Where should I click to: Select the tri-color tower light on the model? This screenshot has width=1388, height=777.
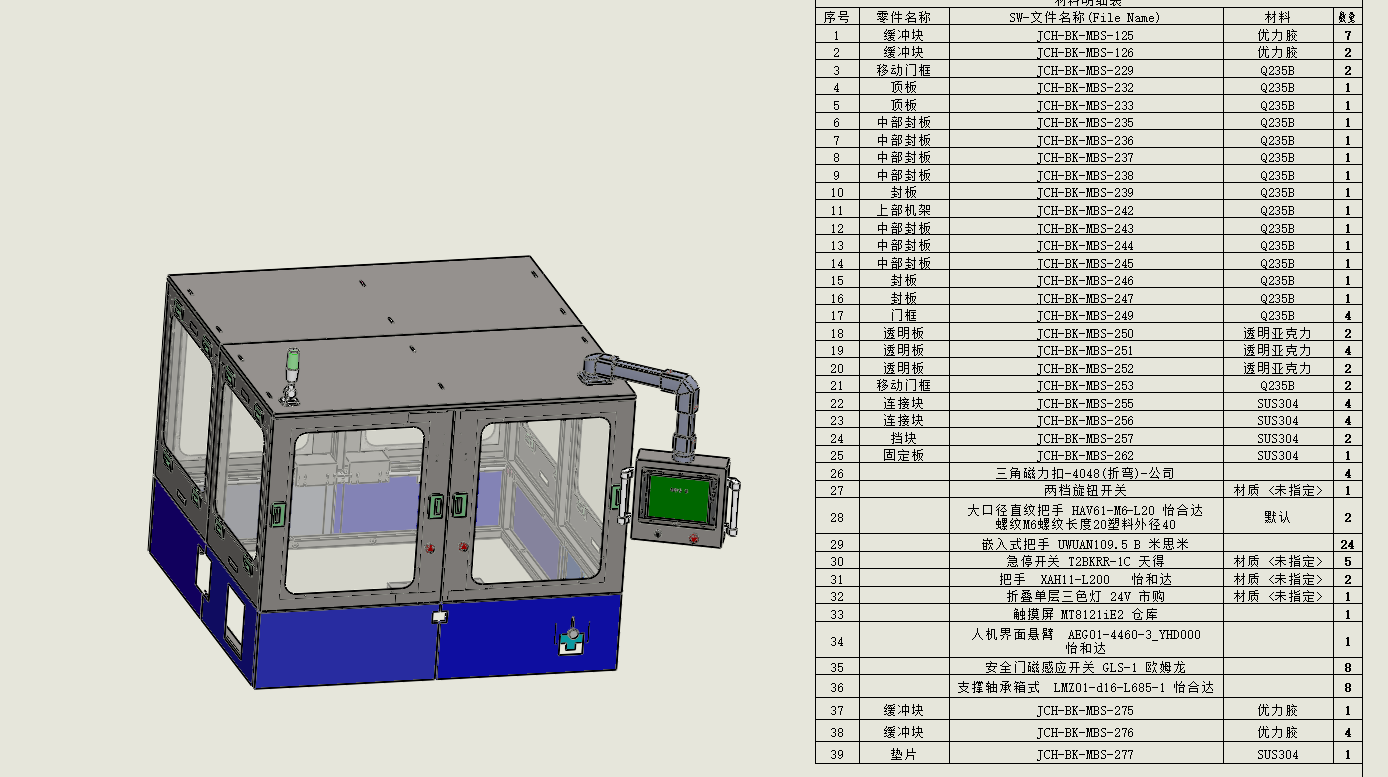(292, 376)
